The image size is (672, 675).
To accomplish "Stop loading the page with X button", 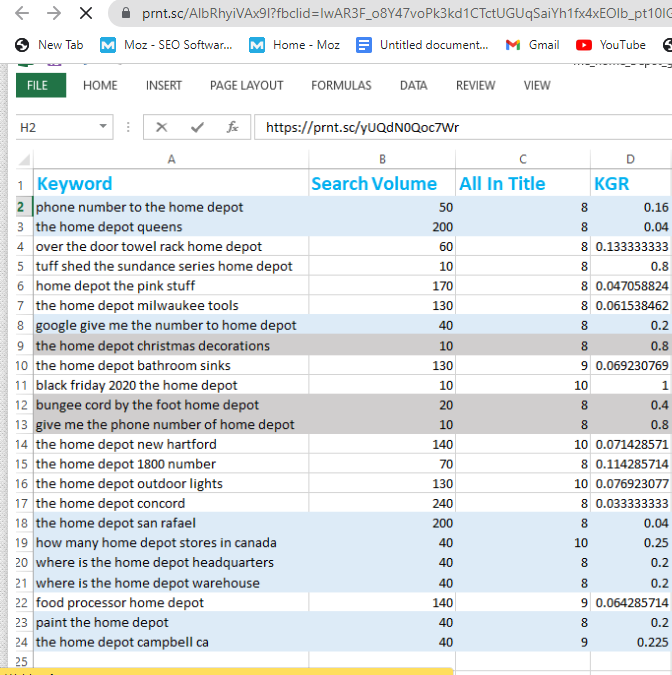I will coord(86,14).
